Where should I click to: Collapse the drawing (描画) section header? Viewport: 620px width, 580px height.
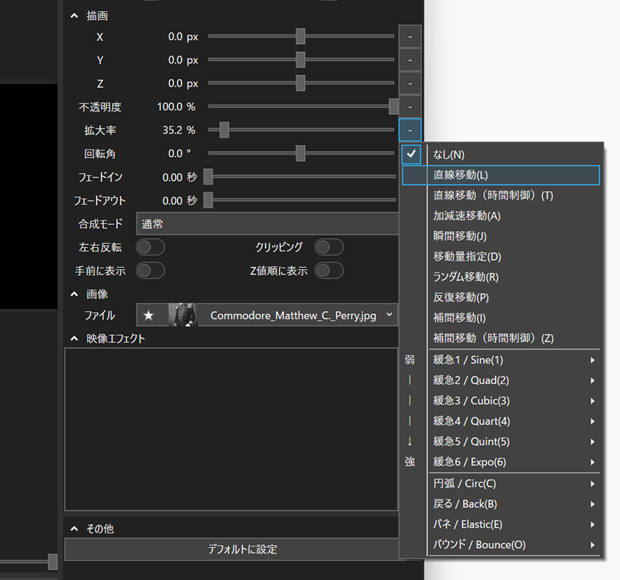[74, 16]
